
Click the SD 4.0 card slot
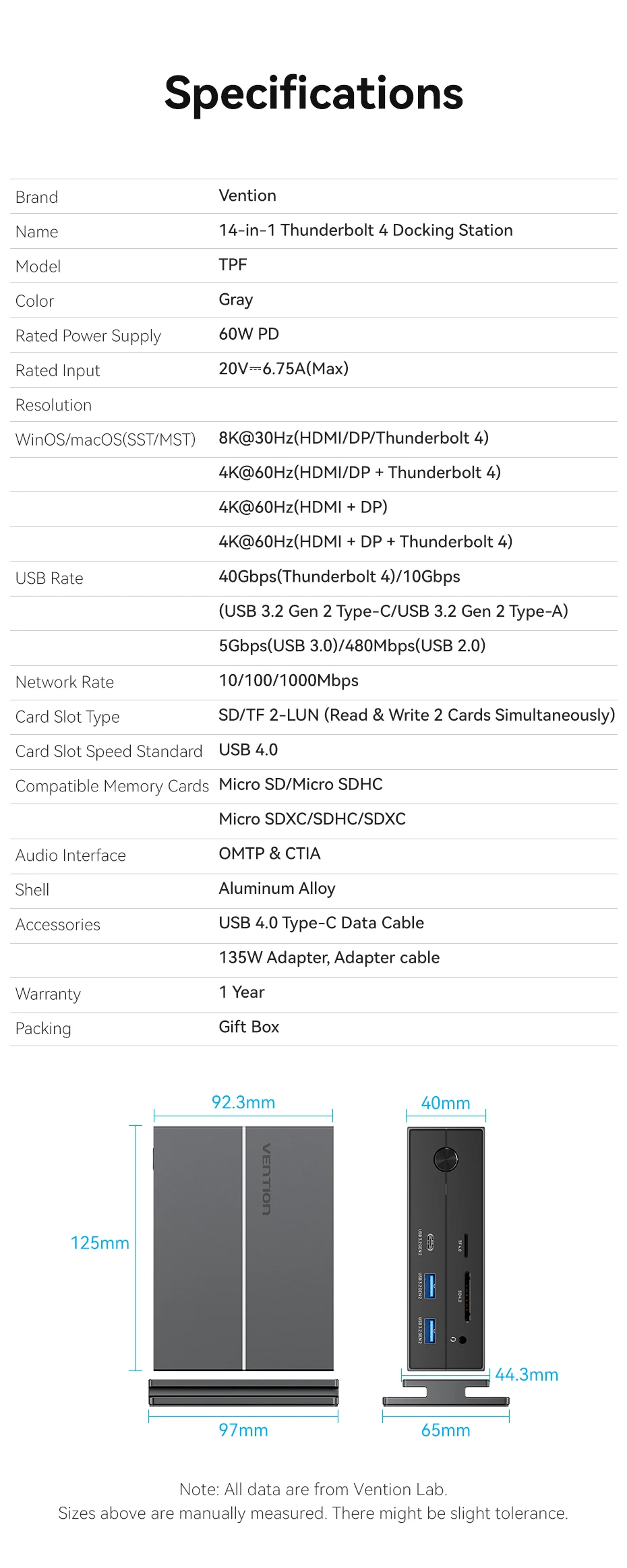[467, 1296]
